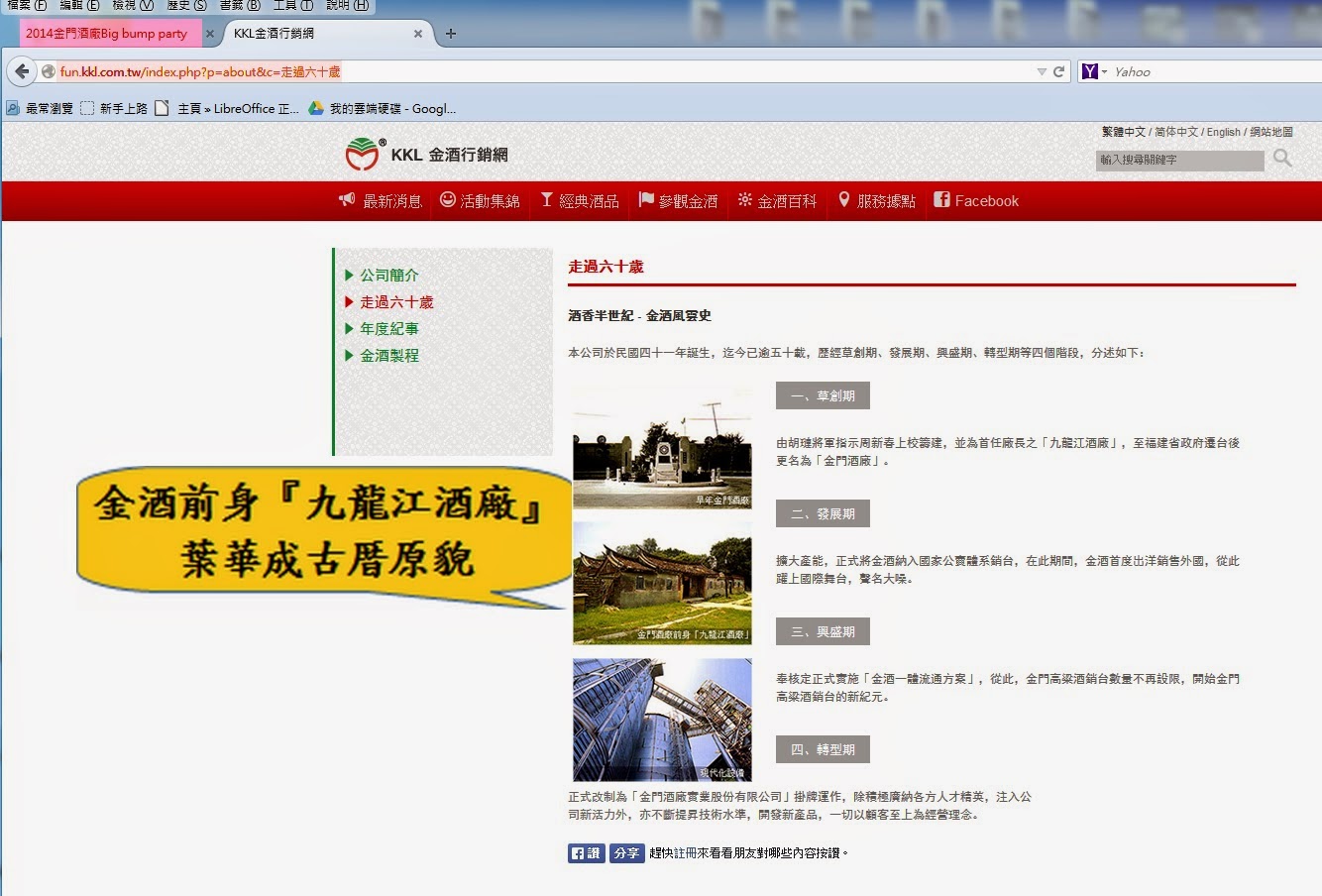Click the 現代化設備 factory photo

tap(662, 720)
